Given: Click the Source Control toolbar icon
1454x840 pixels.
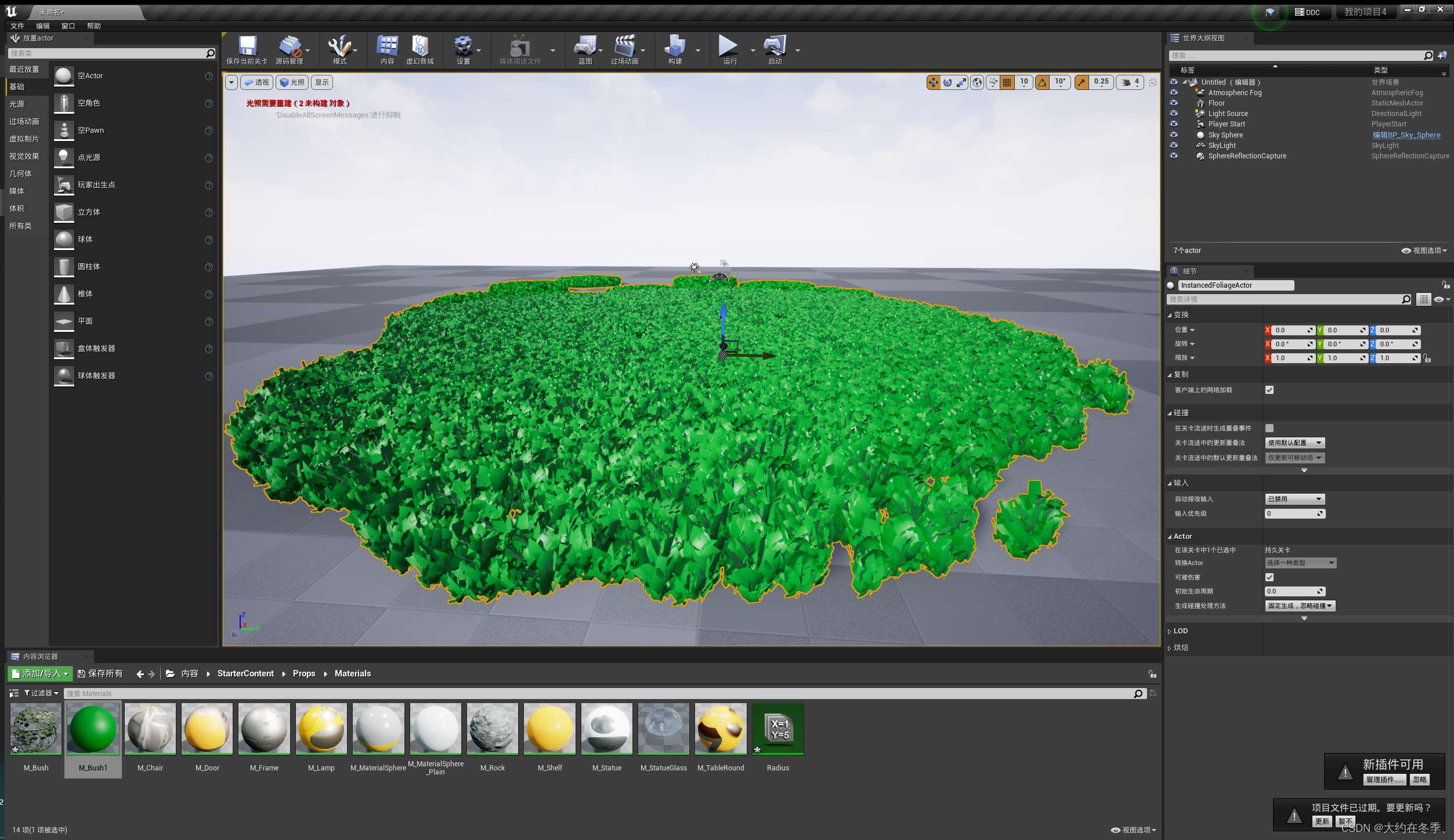Looking at the screenshot, I should 289,47.
